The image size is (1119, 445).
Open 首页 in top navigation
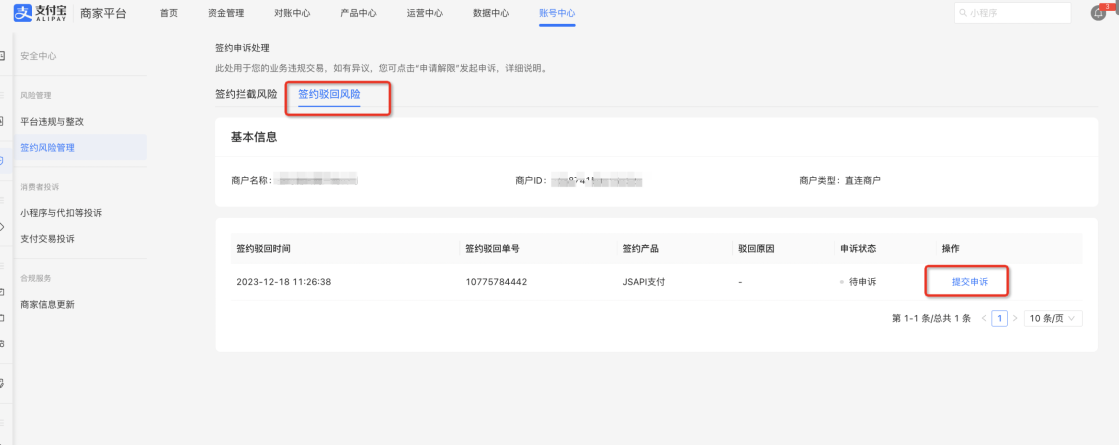pos(169,14)
